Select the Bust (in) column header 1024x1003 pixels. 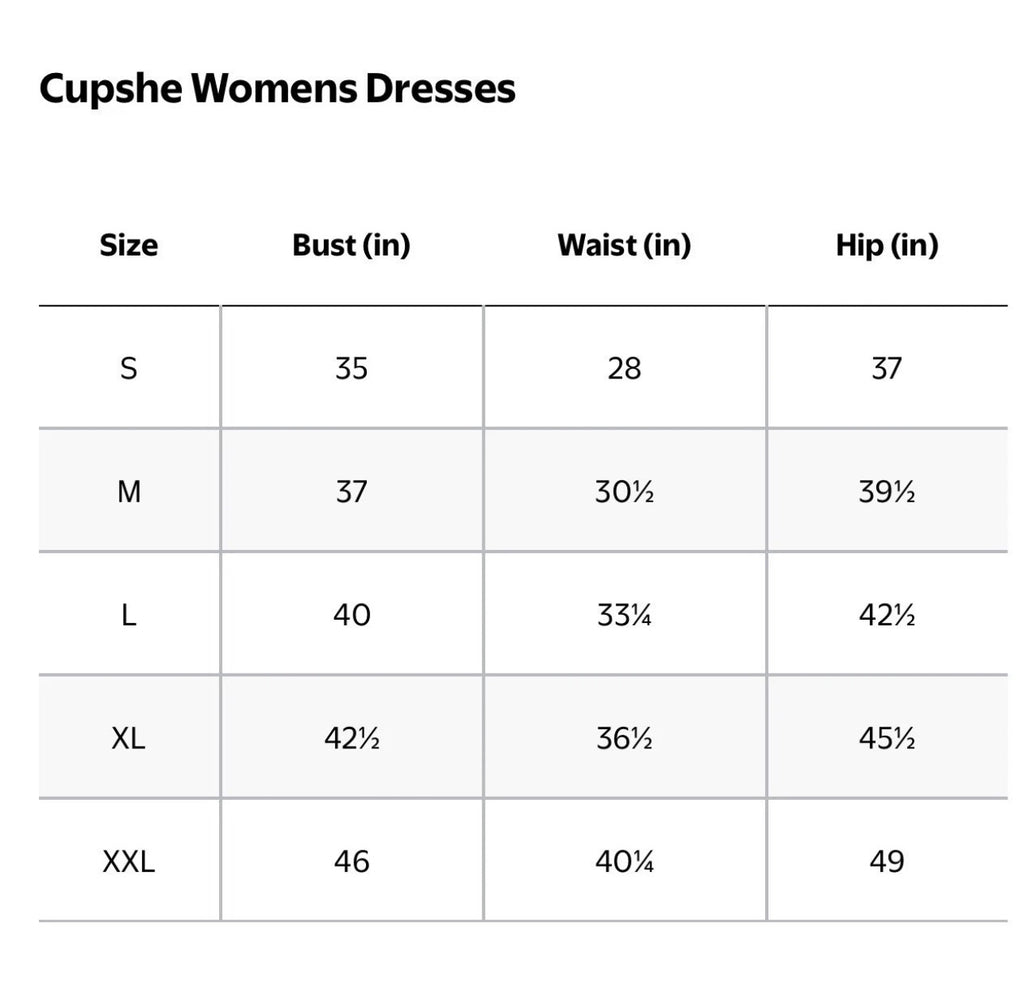point(351,245)
